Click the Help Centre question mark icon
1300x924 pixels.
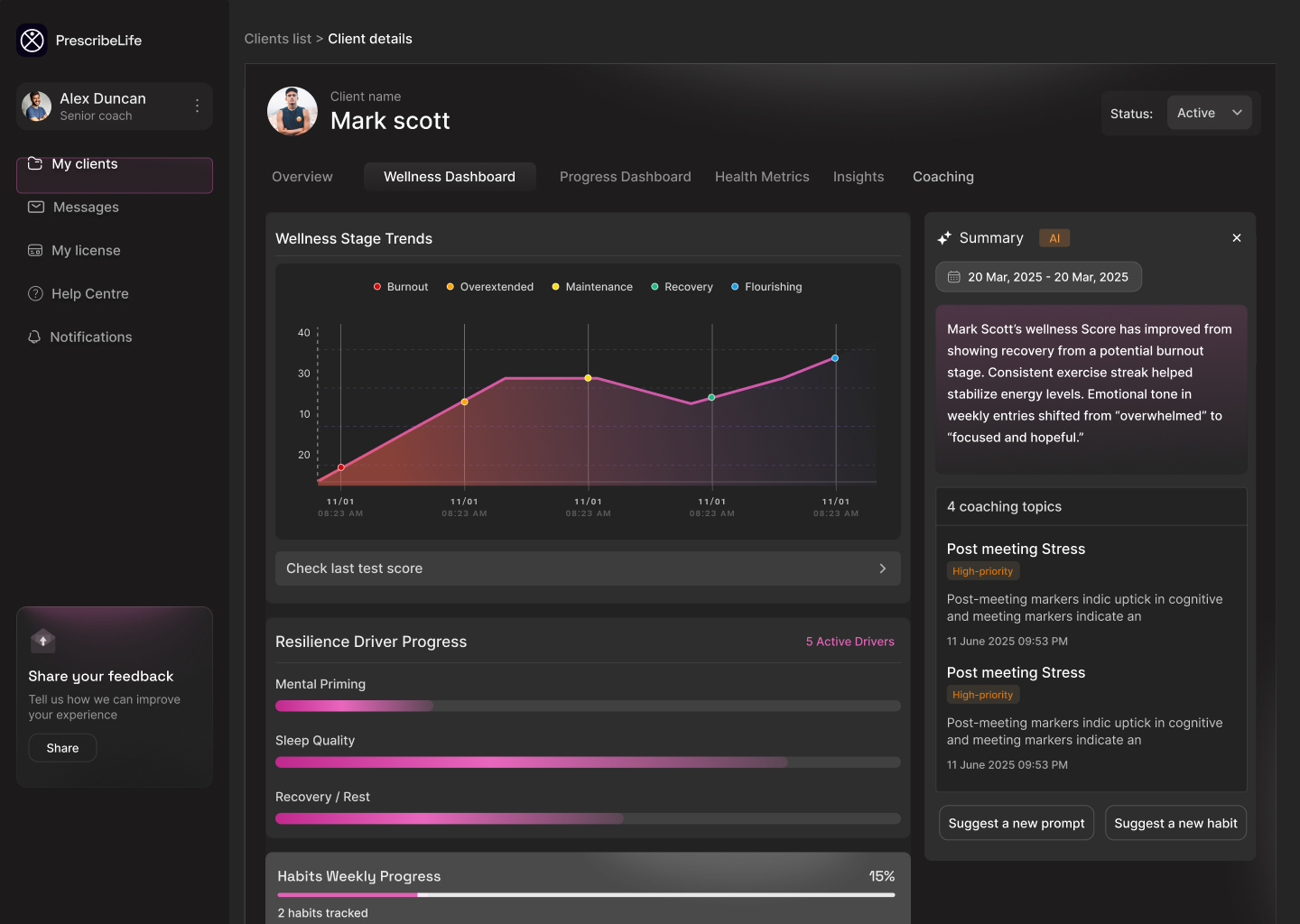34,293
